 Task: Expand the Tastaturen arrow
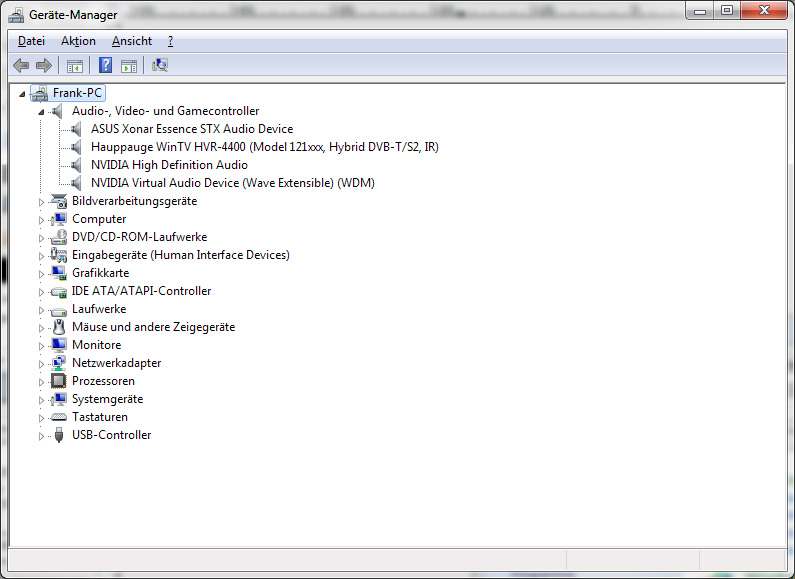[x=41, y=418]
